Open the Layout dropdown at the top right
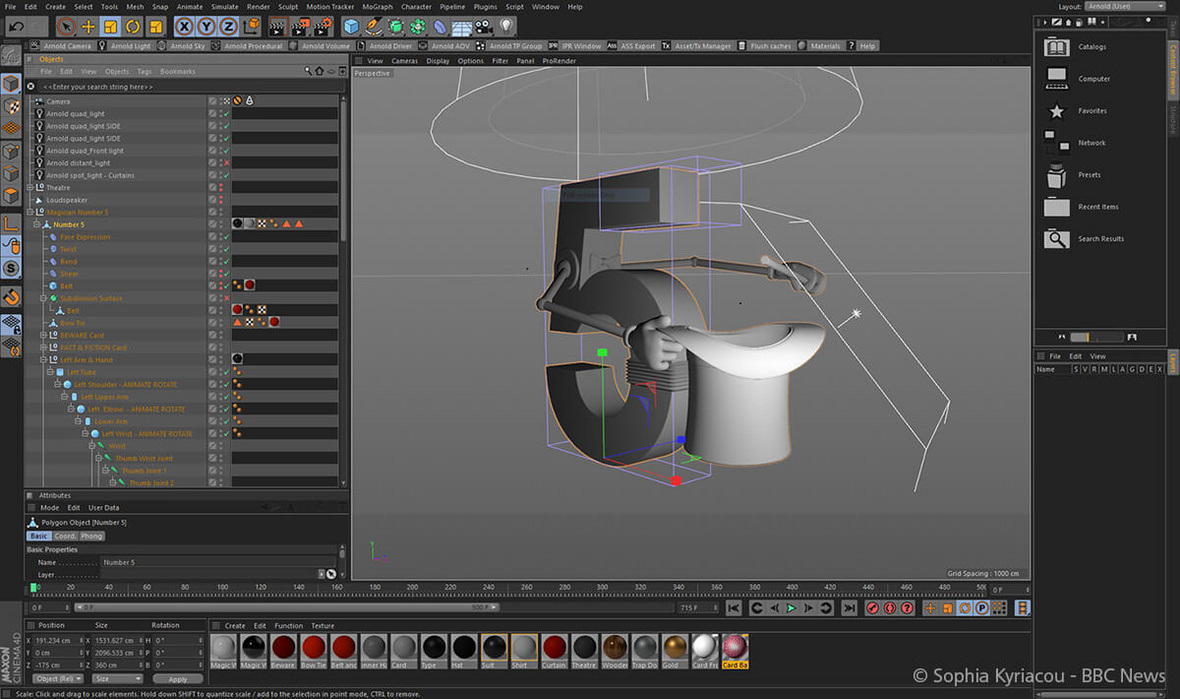This screenshot has width=1180, height=699. click(1124, 7)
